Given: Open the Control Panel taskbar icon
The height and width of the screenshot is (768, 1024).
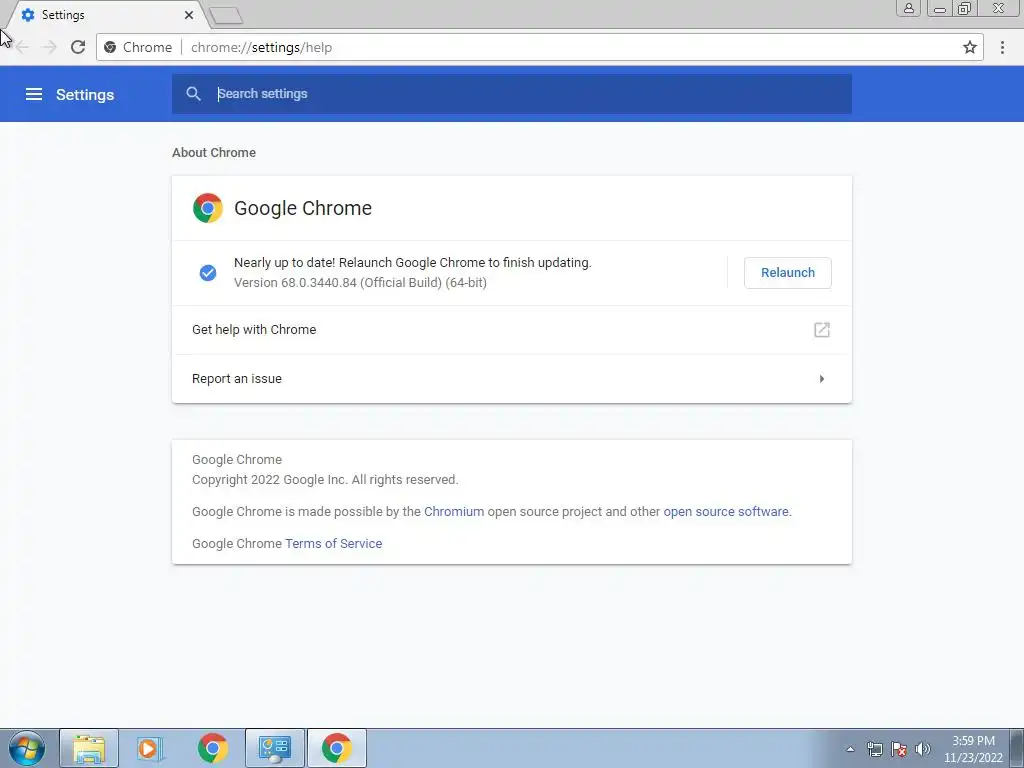Looking at the screenshot, I should click(274, 748).
